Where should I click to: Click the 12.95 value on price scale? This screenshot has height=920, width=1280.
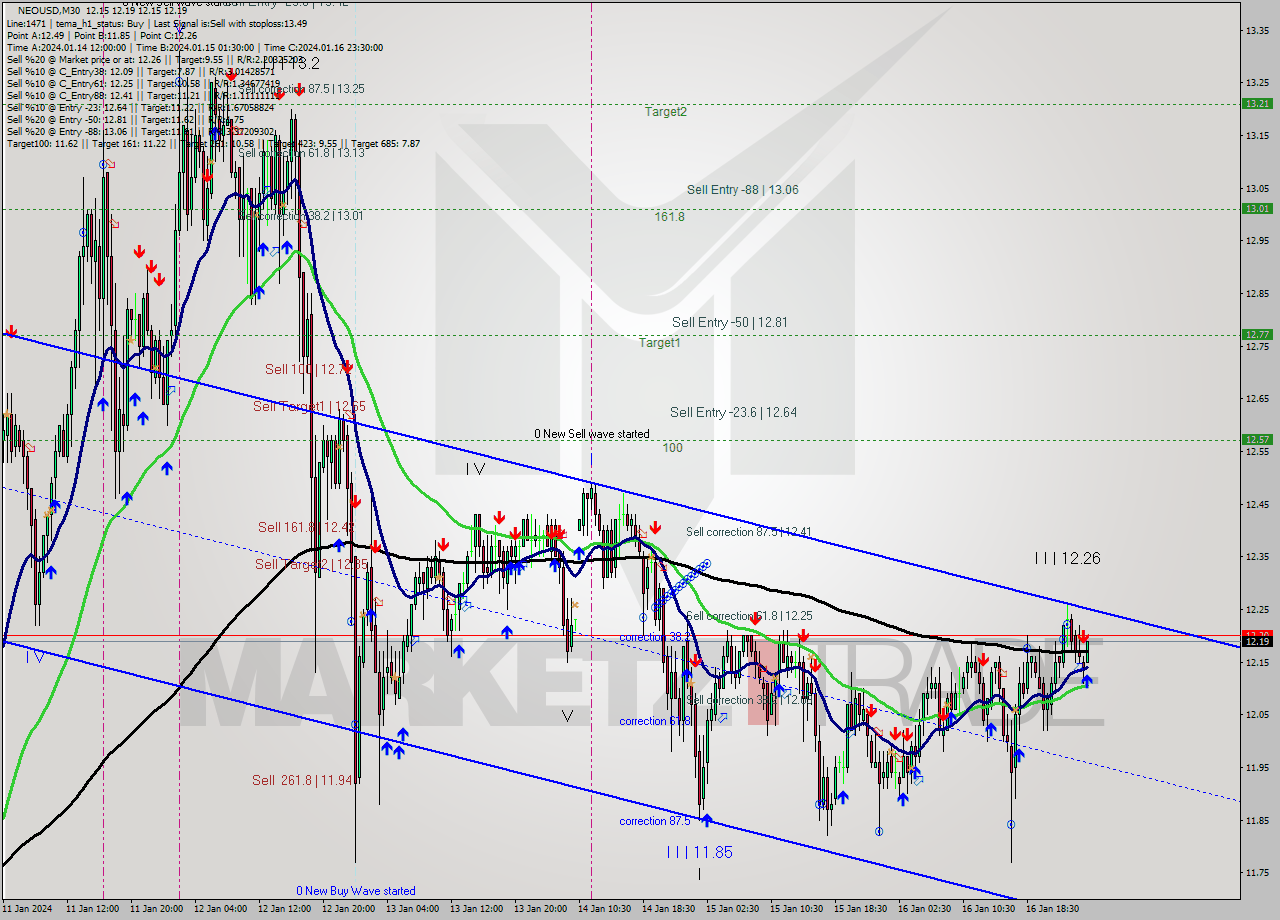[1257, 240]
